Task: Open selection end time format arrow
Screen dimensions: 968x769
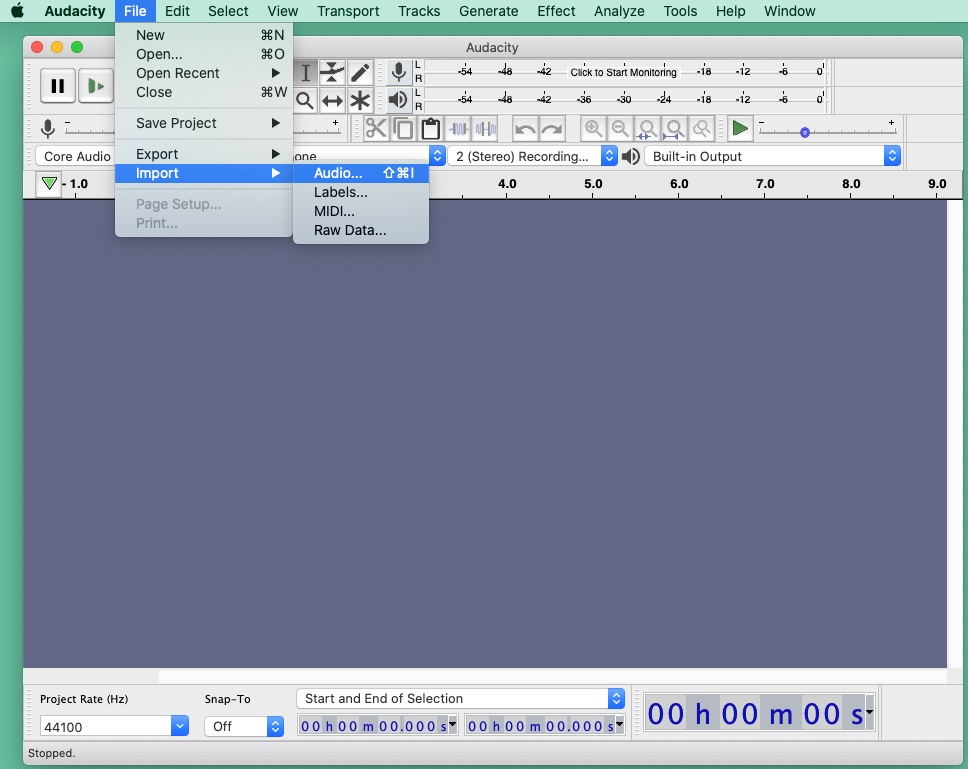Action: pos(619,723)
